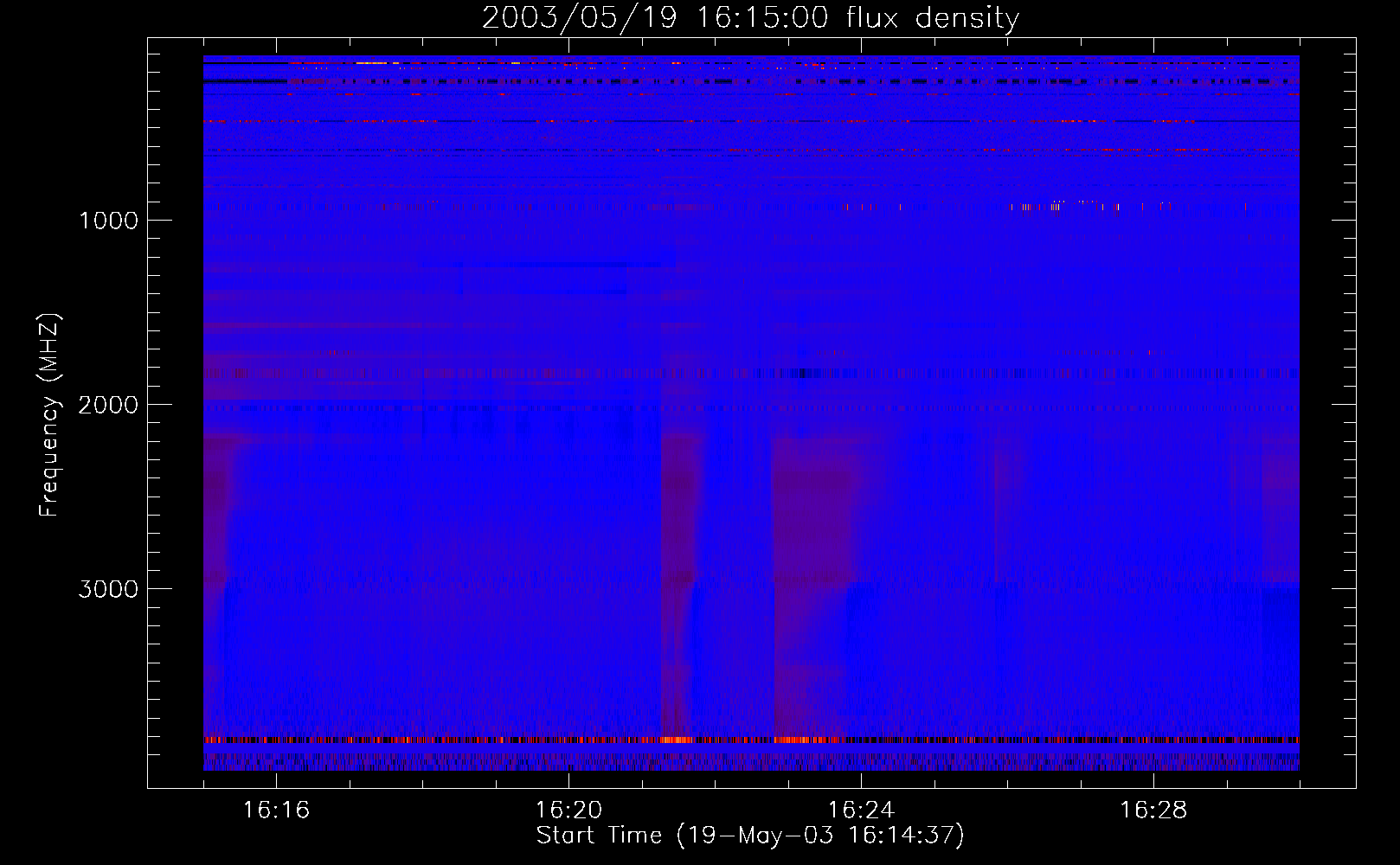
Task: Click the '16:20' time tick label
Action: click(x=568, y=811)
